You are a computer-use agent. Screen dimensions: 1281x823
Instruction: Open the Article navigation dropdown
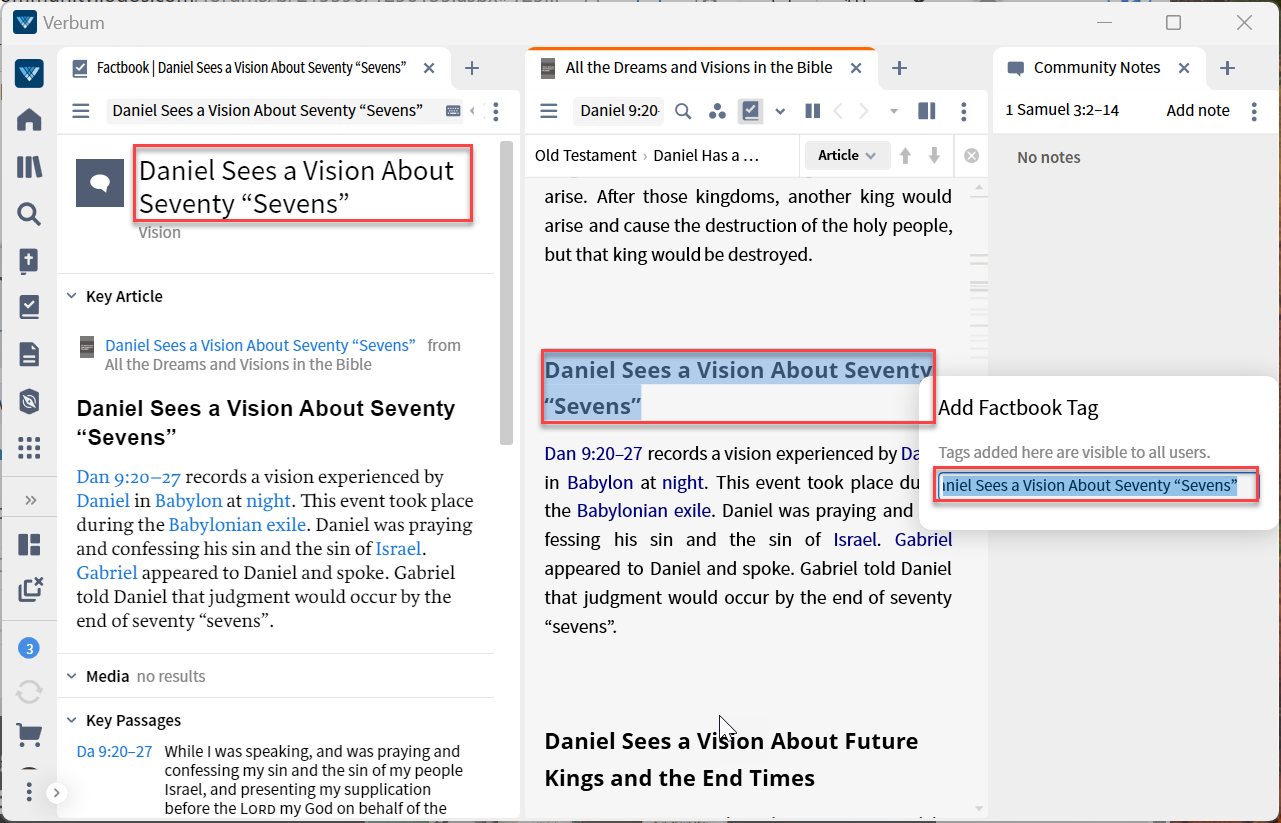(x=847, y=155)
